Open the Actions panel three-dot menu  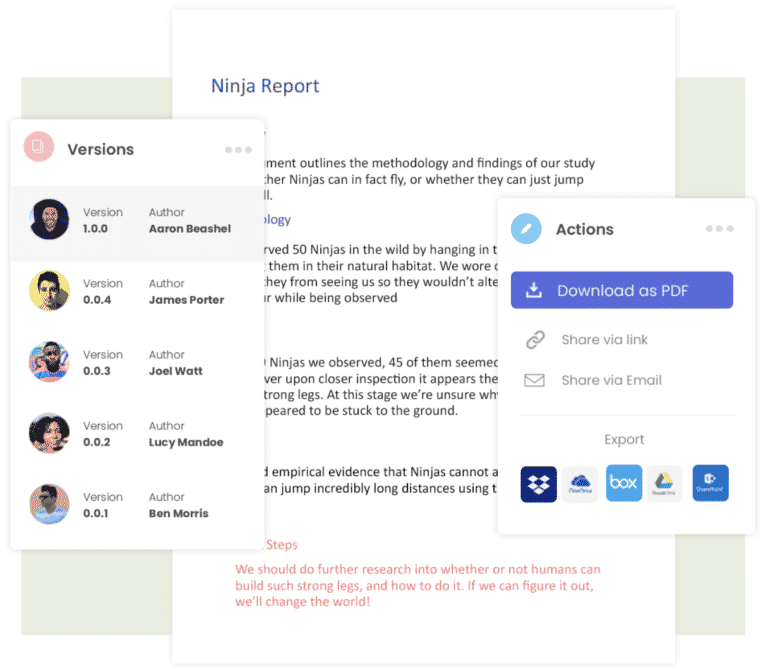point(719,229)
